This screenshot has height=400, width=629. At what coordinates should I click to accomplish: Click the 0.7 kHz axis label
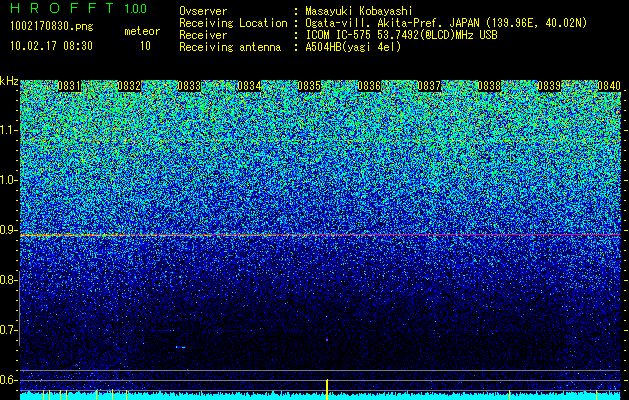(8, 330)
